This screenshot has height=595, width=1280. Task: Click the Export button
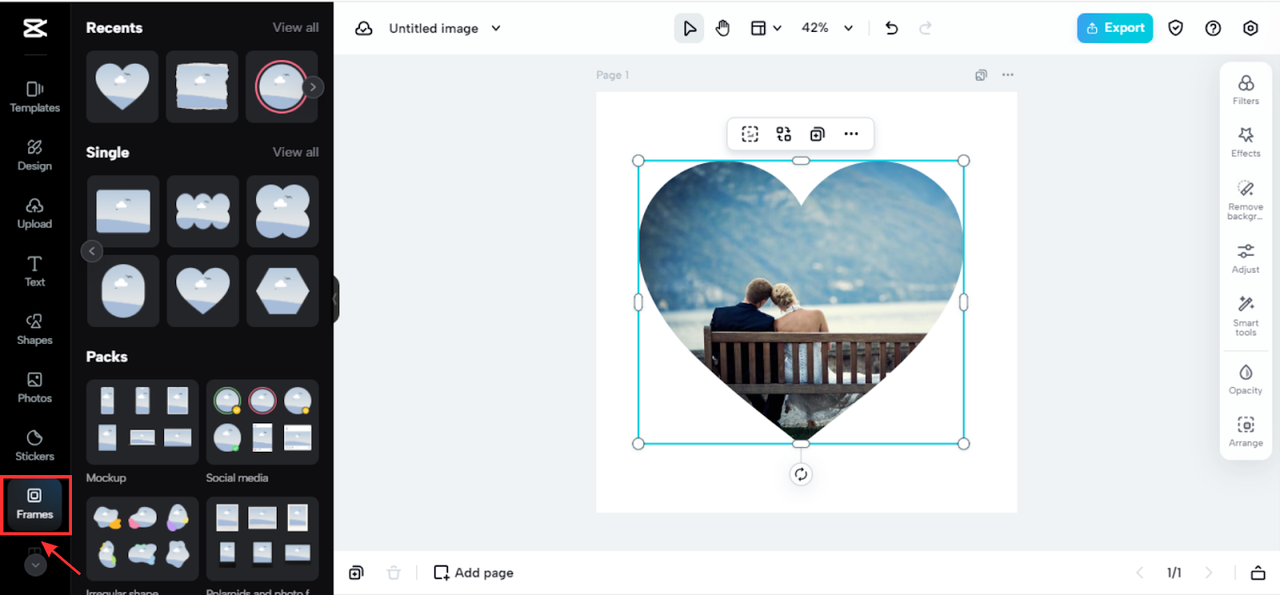coord(1115,28)
